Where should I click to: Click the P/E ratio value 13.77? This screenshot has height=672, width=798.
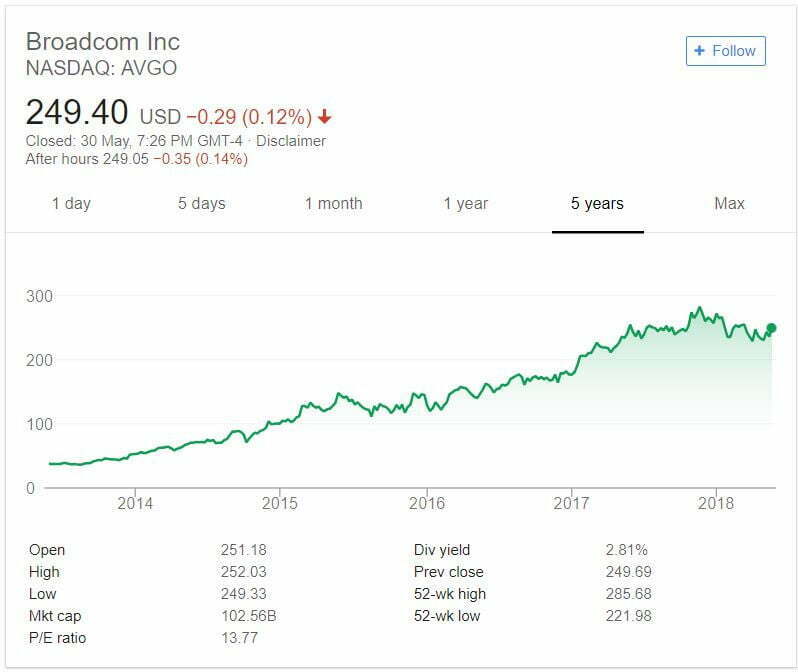(239, 638)
